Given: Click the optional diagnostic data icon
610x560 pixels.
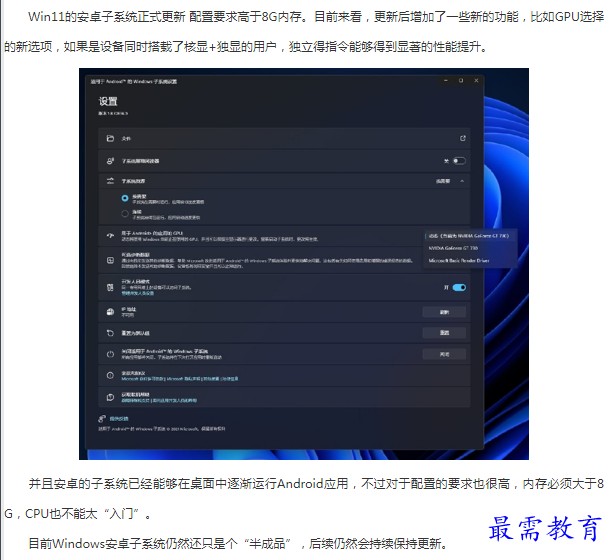Looking at the screenshot, I should [110, 260].
